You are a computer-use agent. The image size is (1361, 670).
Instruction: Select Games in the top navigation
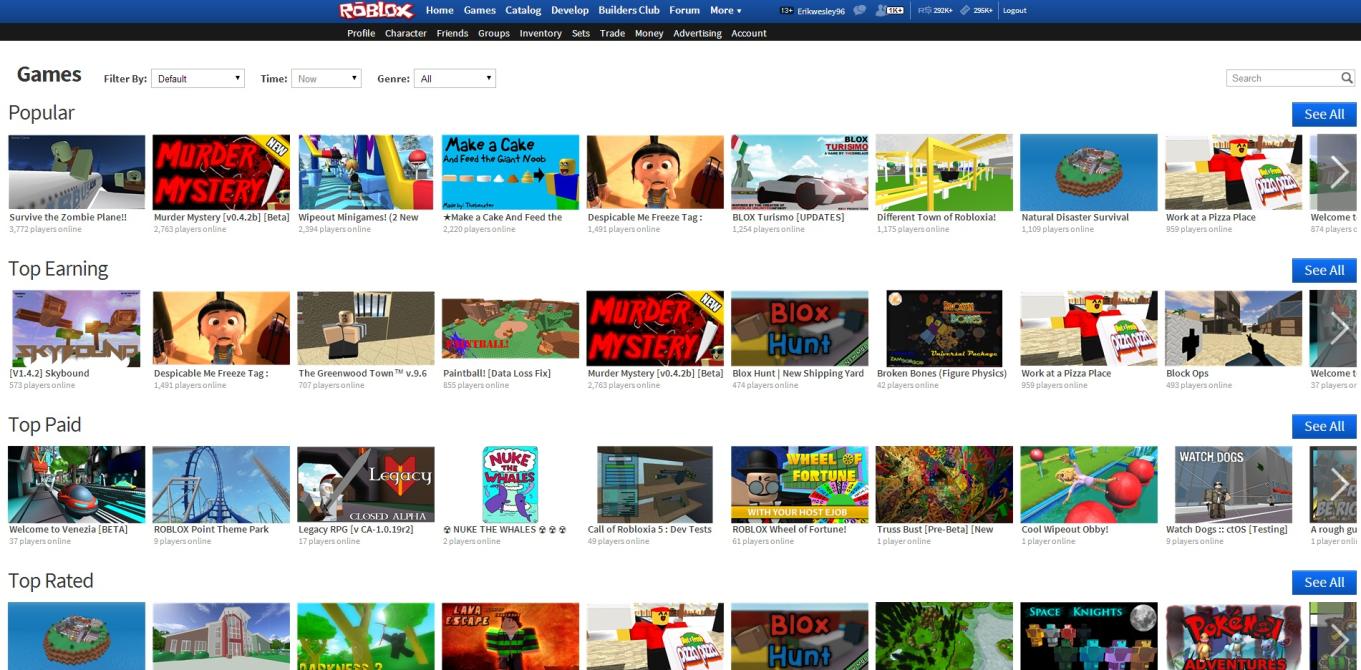click(x=480, y=10)
